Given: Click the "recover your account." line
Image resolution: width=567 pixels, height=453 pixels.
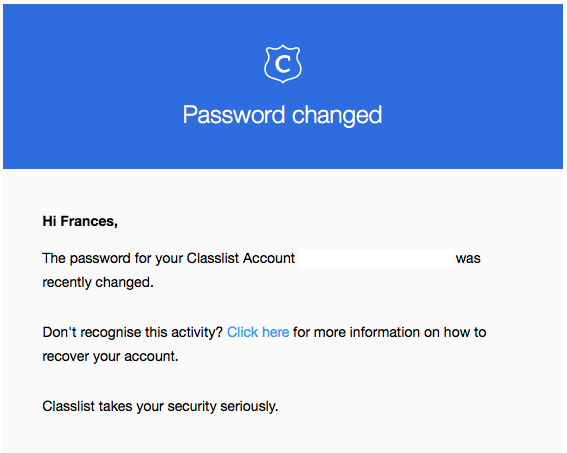Looking at the screenshot, I should (110, 356).
